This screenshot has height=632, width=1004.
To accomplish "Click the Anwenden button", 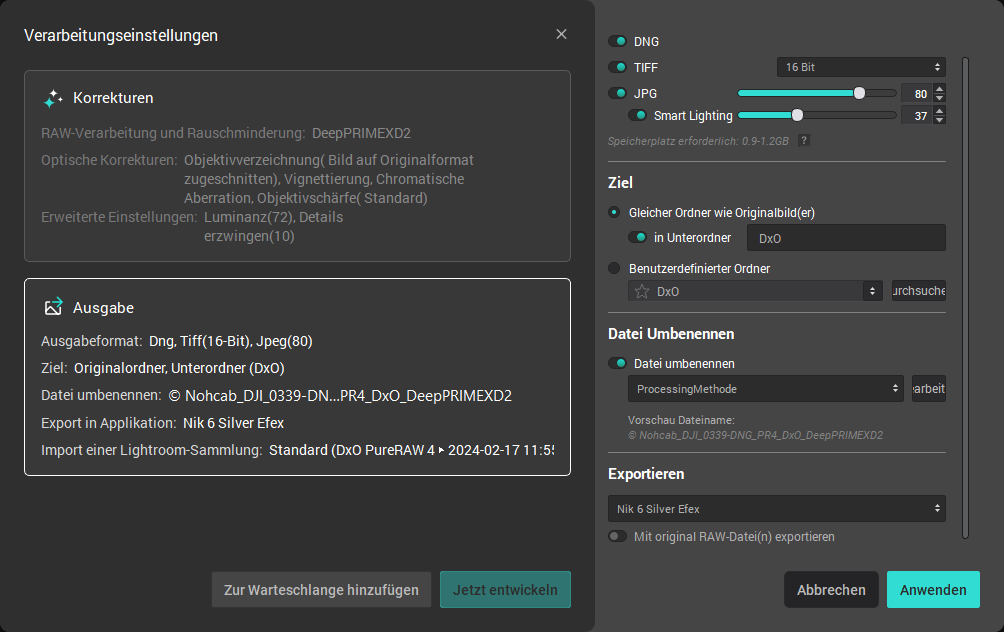I will [932, 590].
